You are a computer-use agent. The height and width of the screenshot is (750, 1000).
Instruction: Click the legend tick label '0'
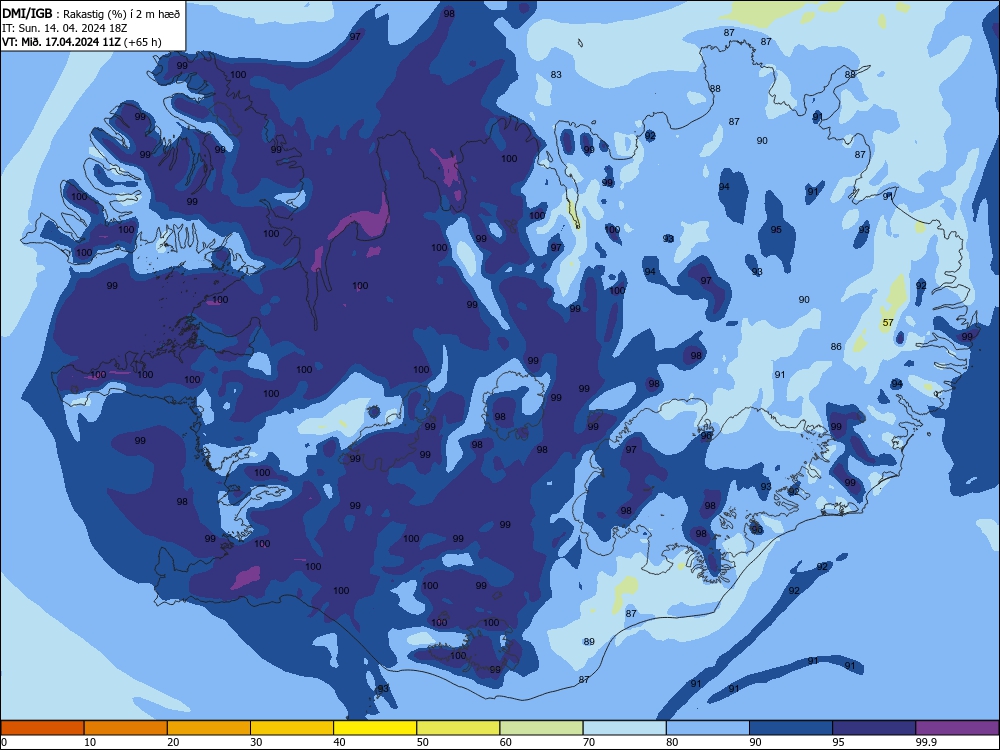pos(4,742)
